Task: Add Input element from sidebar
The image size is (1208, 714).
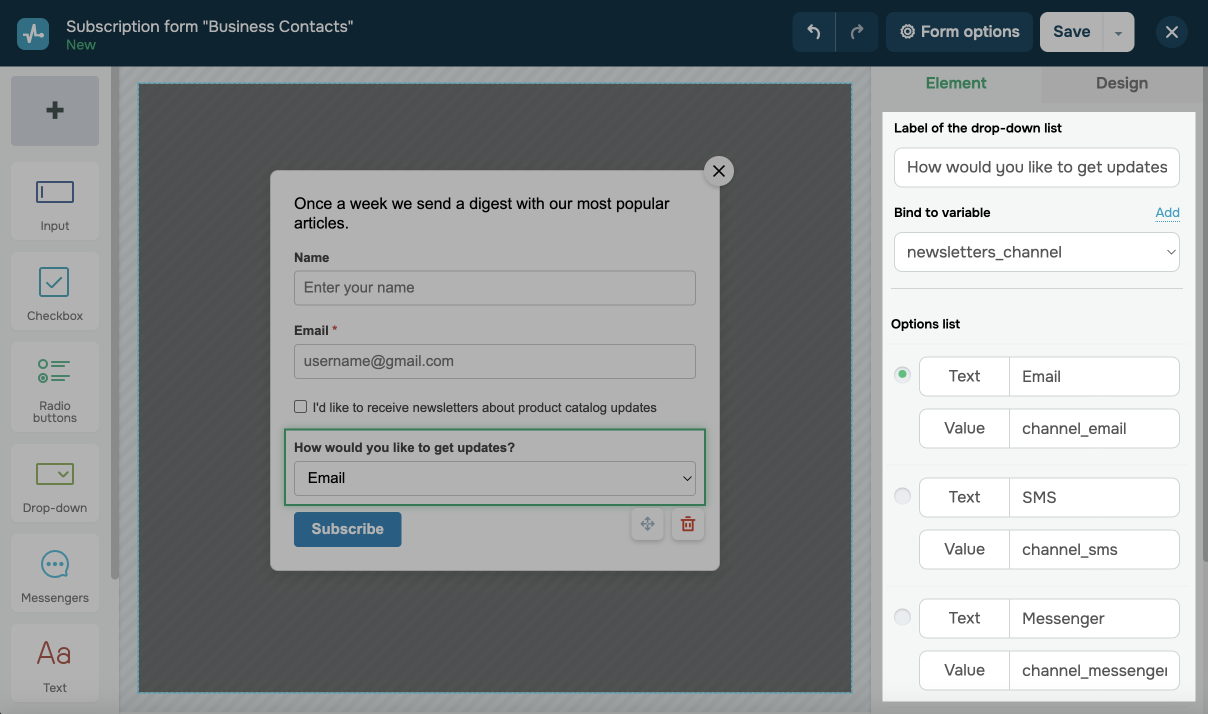Action: (55, 201)
